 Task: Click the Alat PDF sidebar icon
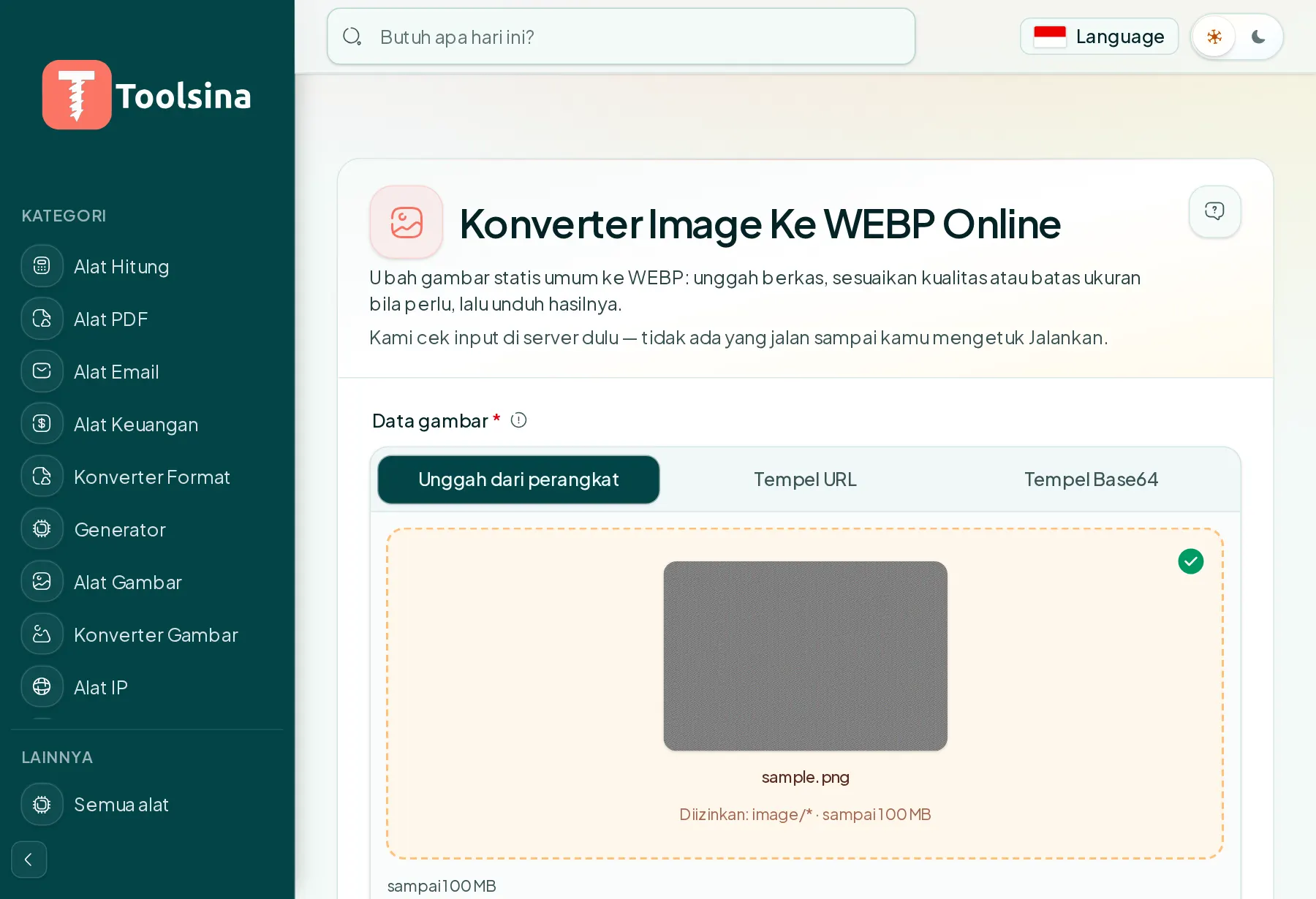click(x=42, y=319)
